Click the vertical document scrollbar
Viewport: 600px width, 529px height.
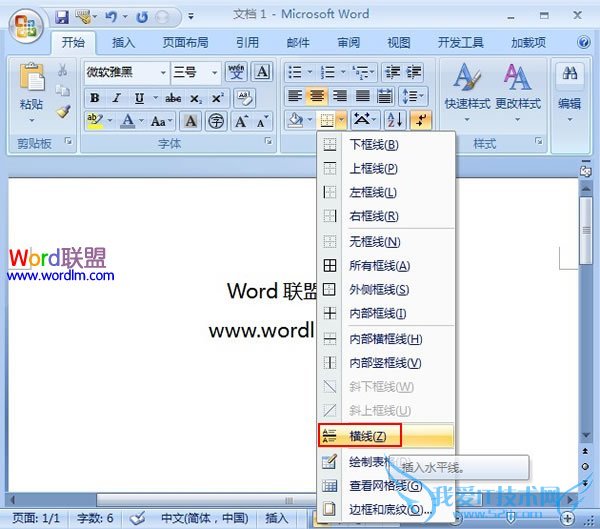(585, 300)
